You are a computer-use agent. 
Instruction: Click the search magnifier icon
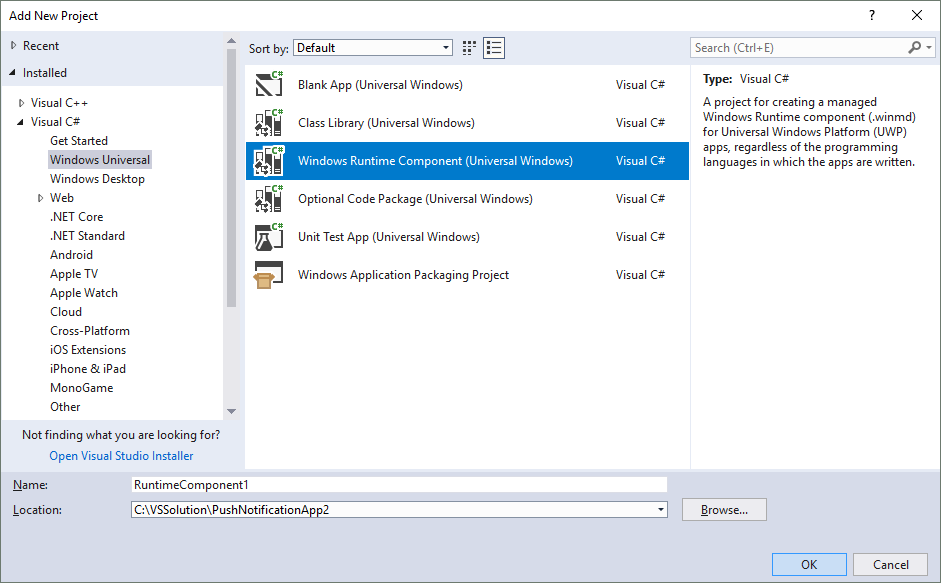click(x=915, y=48)
